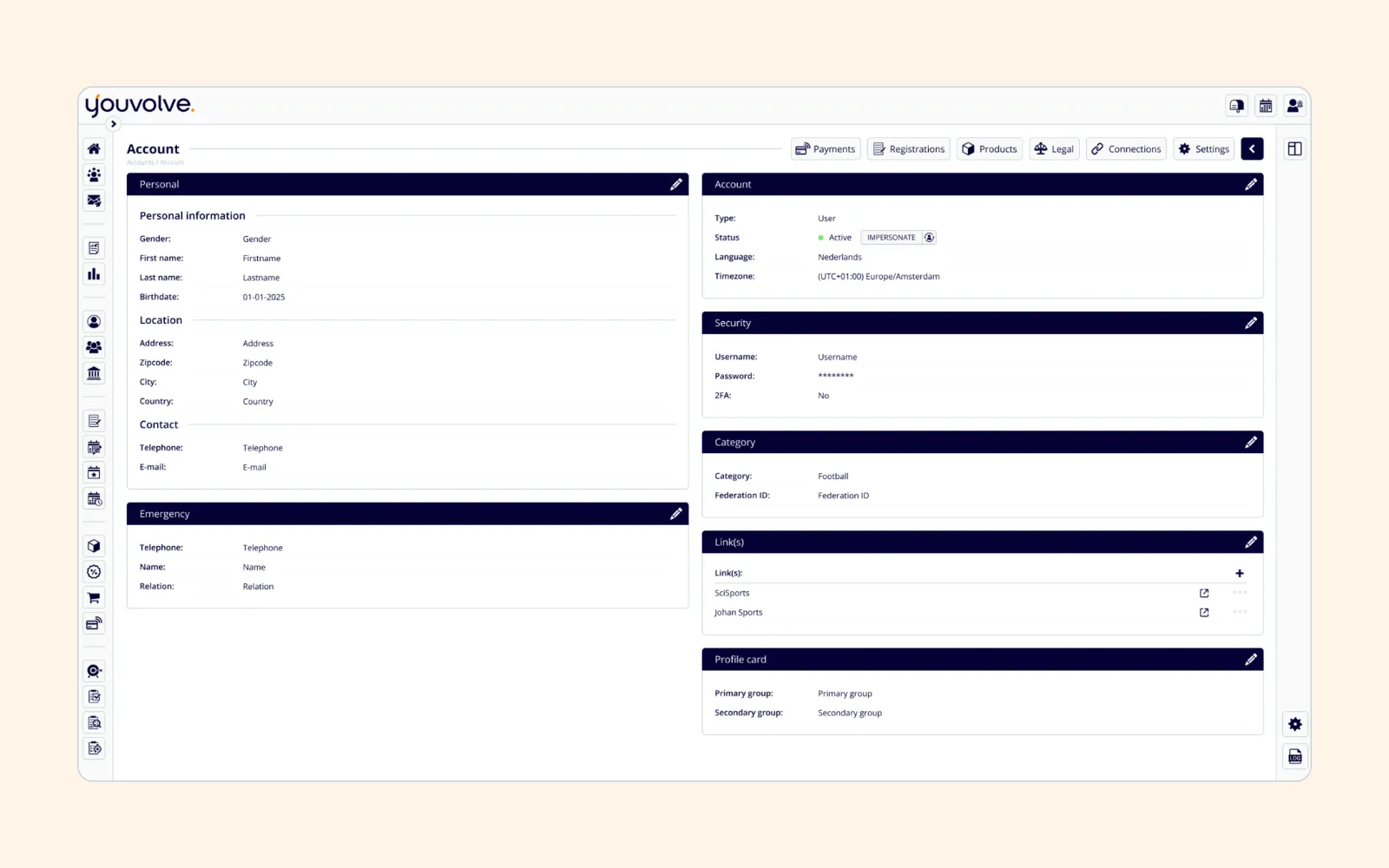This screenshot has height=868, width=1389.
Task: Open the Registrations tab
Action: [909, 149]
